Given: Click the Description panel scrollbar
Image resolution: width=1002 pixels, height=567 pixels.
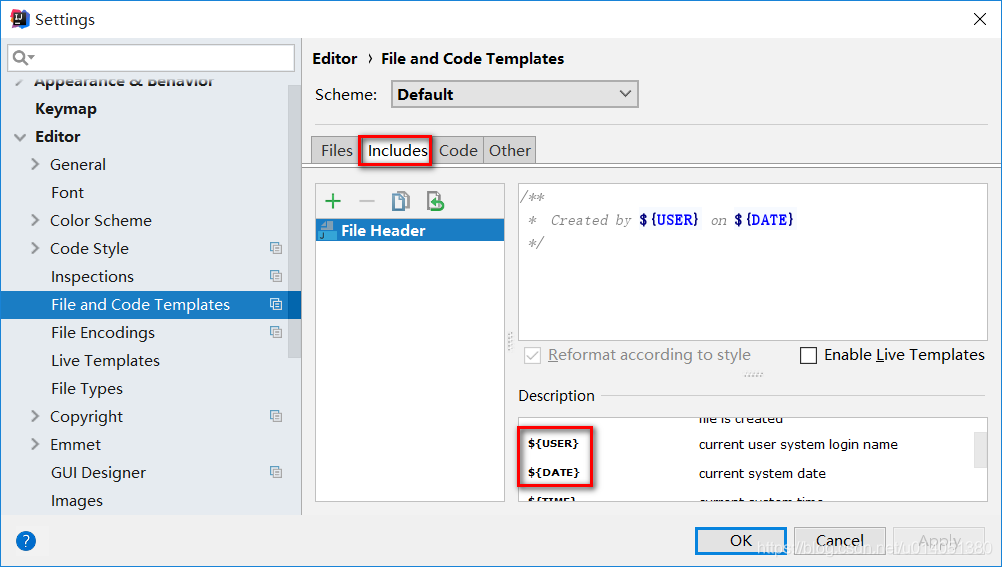Looking at the screenshot, I should click(980, 450).
